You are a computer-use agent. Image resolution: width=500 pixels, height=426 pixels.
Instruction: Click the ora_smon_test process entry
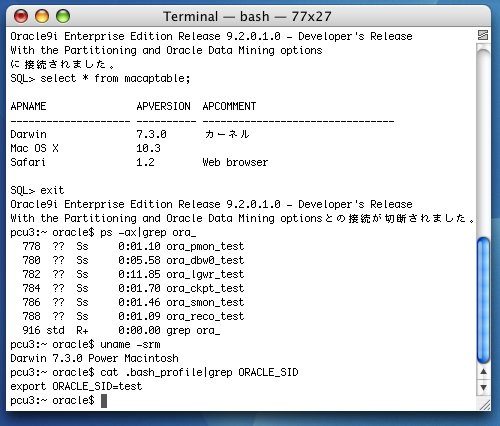[205, 302]
